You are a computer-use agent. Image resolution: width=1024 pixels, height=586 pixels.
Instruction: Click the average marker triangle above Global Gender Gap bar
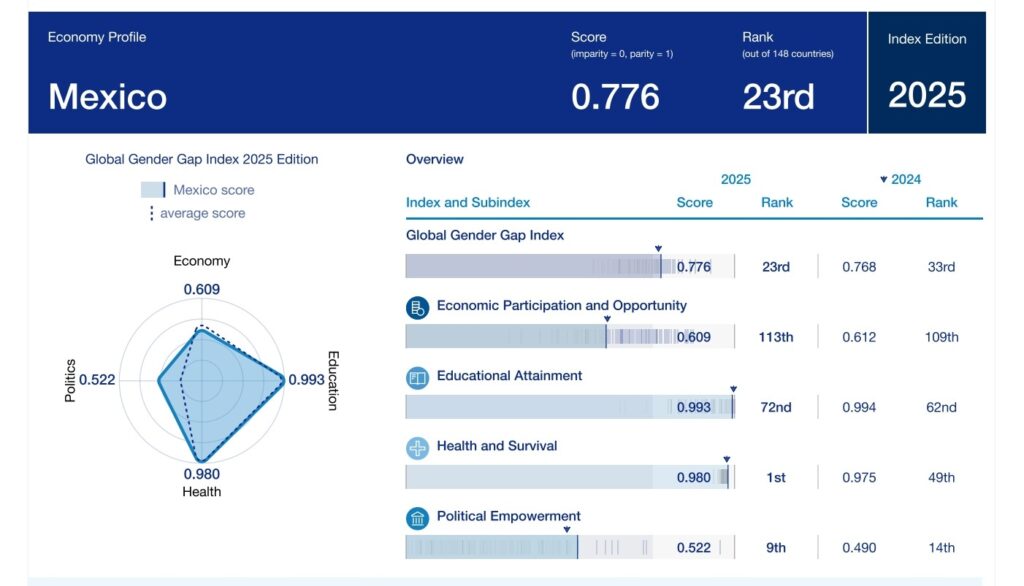click(x=658, y=248)
